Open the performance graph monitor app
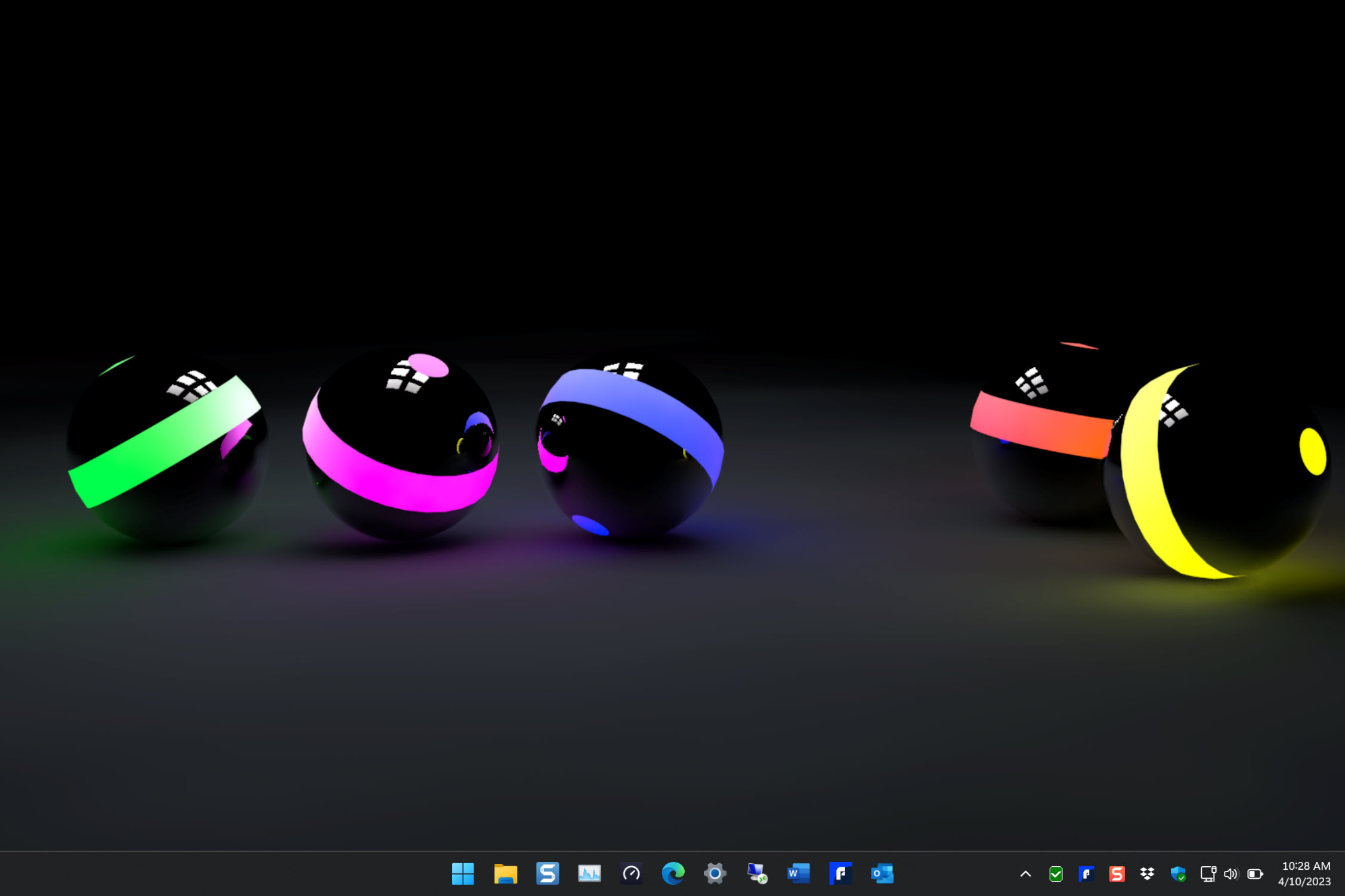Viewport: 1345px width, 896px height. click(x=589, y=874)
